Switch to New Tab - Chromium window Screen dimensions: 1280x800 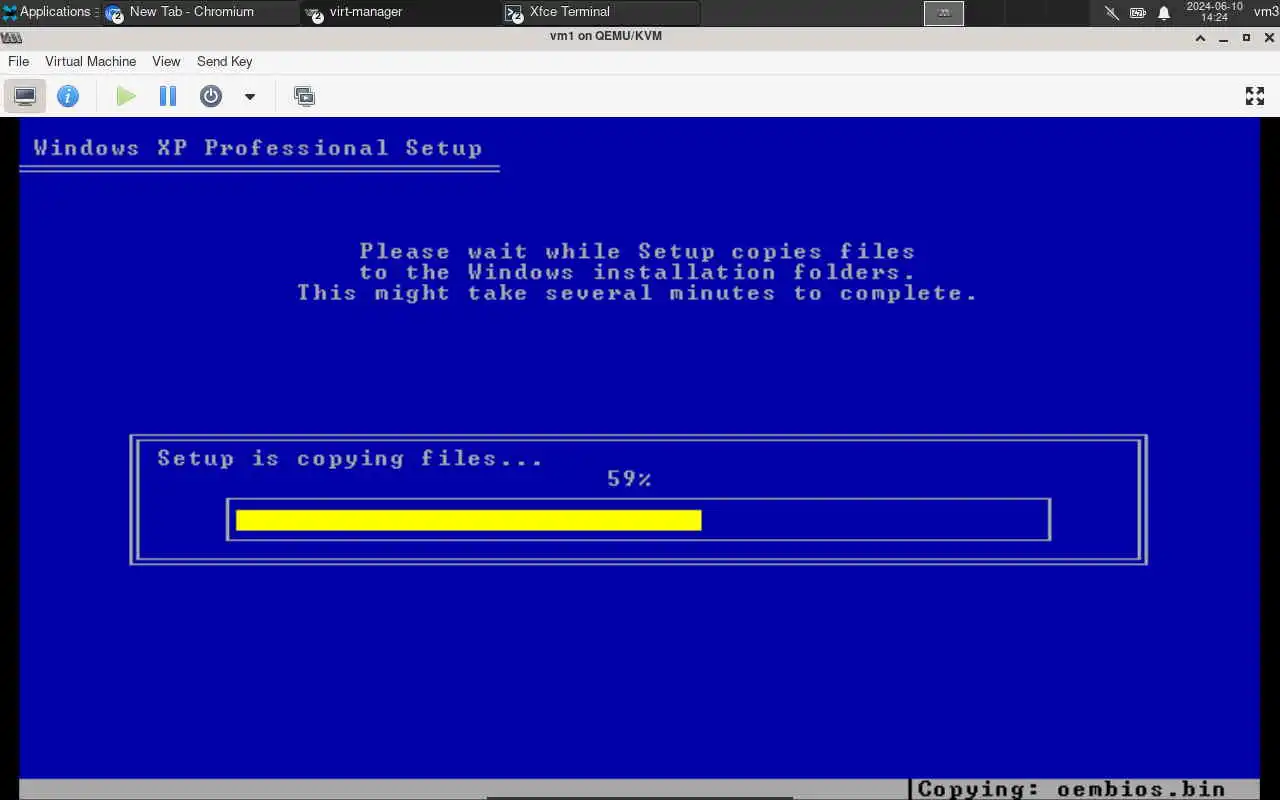pyautogui.click(x=200, y=12)
